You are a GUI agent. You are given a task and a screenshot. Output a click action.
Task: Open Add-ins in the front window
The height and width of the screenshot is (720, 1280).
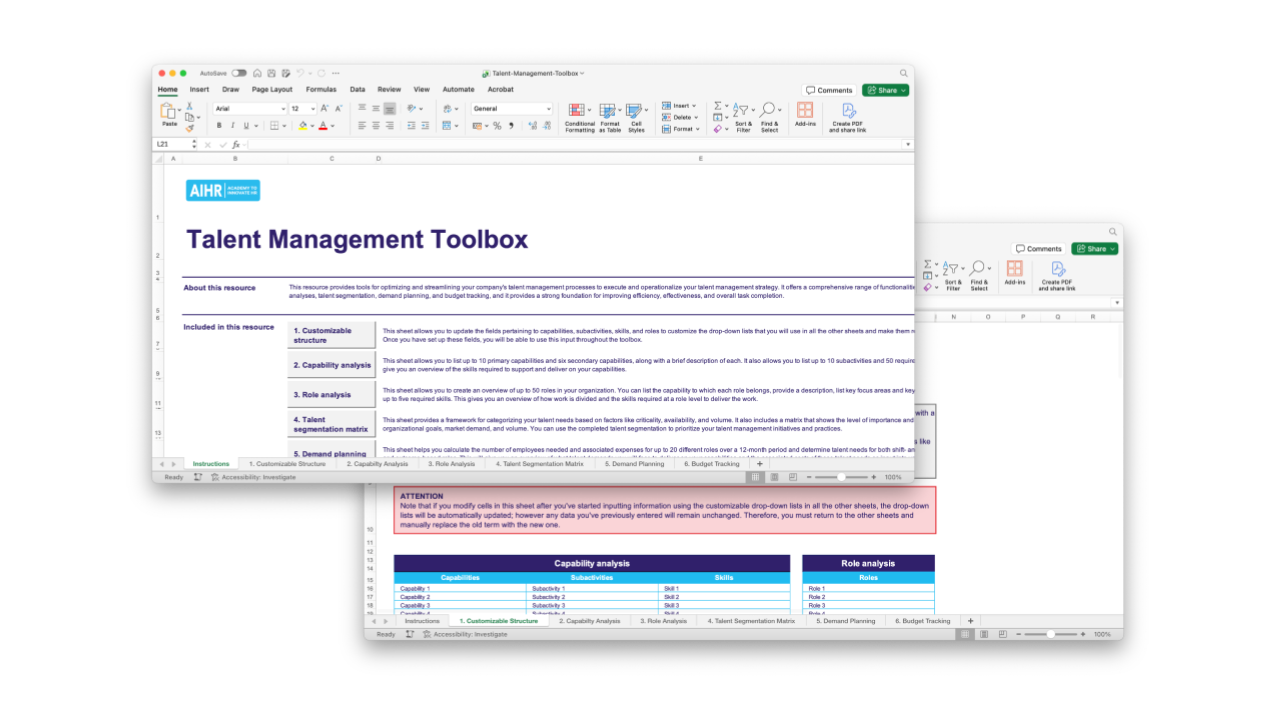point(805,116)
